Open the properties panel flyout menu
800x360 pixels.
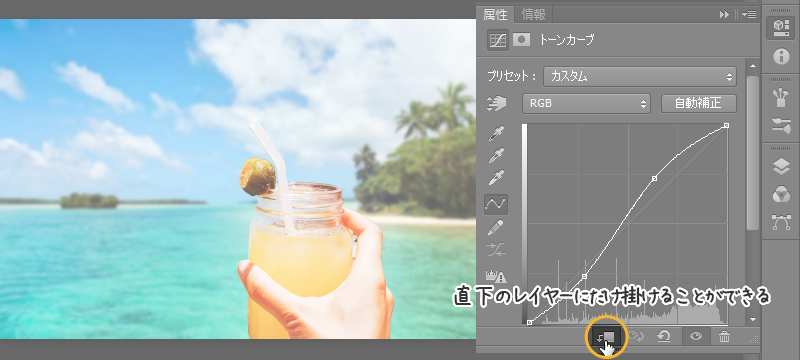tap(749, 15)
